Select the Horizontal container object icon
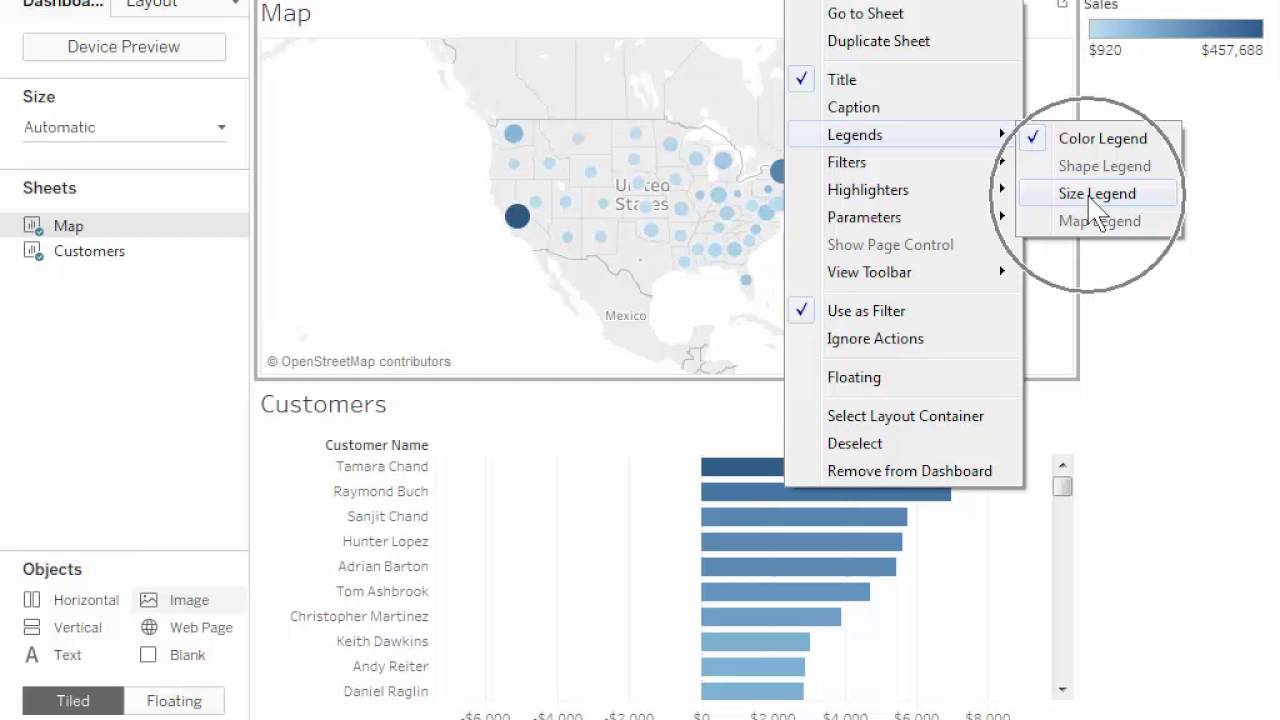This screenshot has width=1280, height=720. (32, 600)
